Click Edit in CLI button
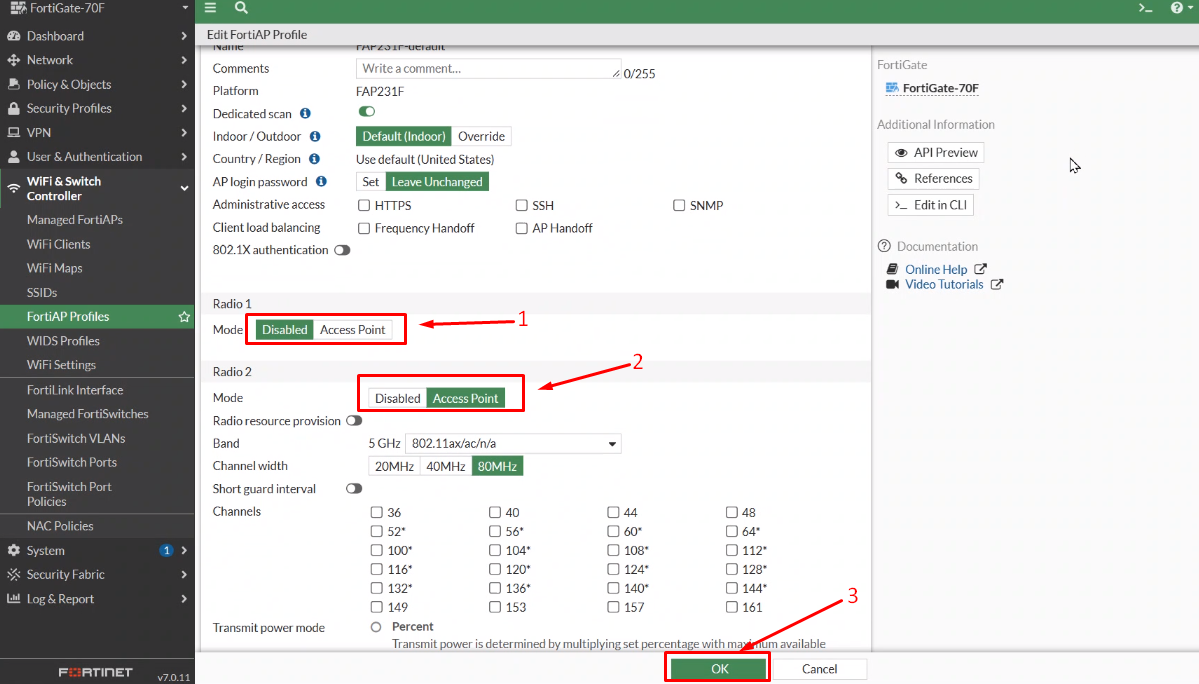 (x=931, y=205)
